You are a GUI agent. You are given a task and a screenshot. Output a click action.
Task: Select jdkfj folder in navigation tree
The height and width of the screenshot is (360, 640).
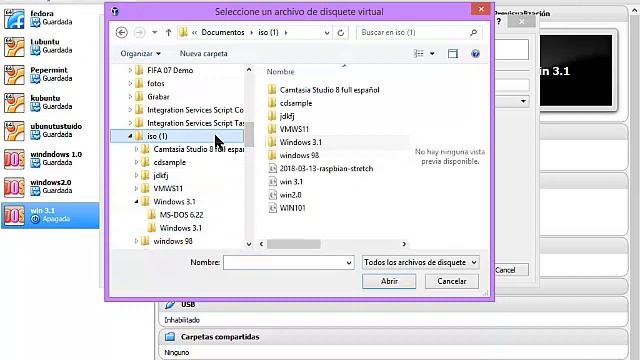click(160, 176)
